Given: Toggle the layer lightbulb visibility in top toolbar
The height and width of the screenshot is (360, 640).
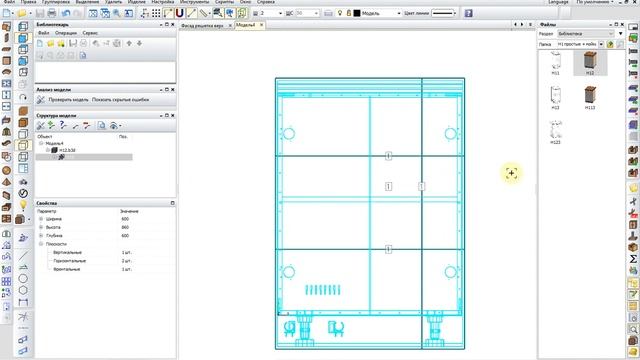Looking at the screenshot, I should point(340,13).
